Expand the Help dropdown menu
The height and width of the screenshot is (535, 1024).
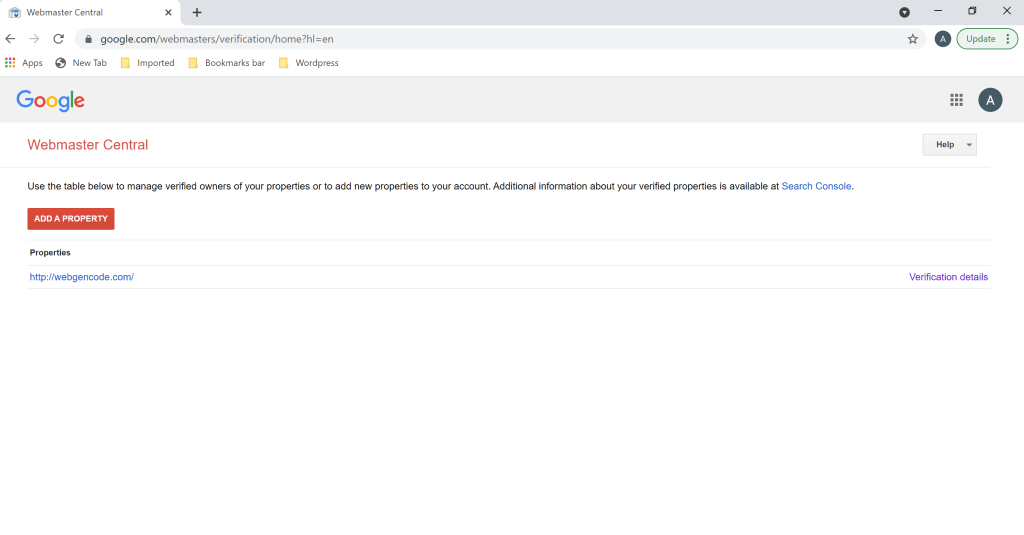950,145
